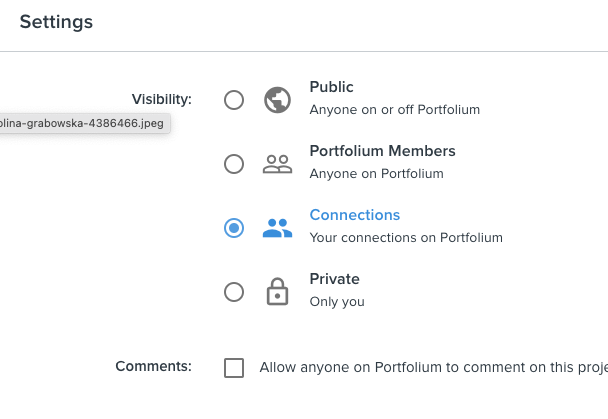This screenshot has height=419, width=608.
Task: Enable the Comments checkbox
Action: click(234, 367)
